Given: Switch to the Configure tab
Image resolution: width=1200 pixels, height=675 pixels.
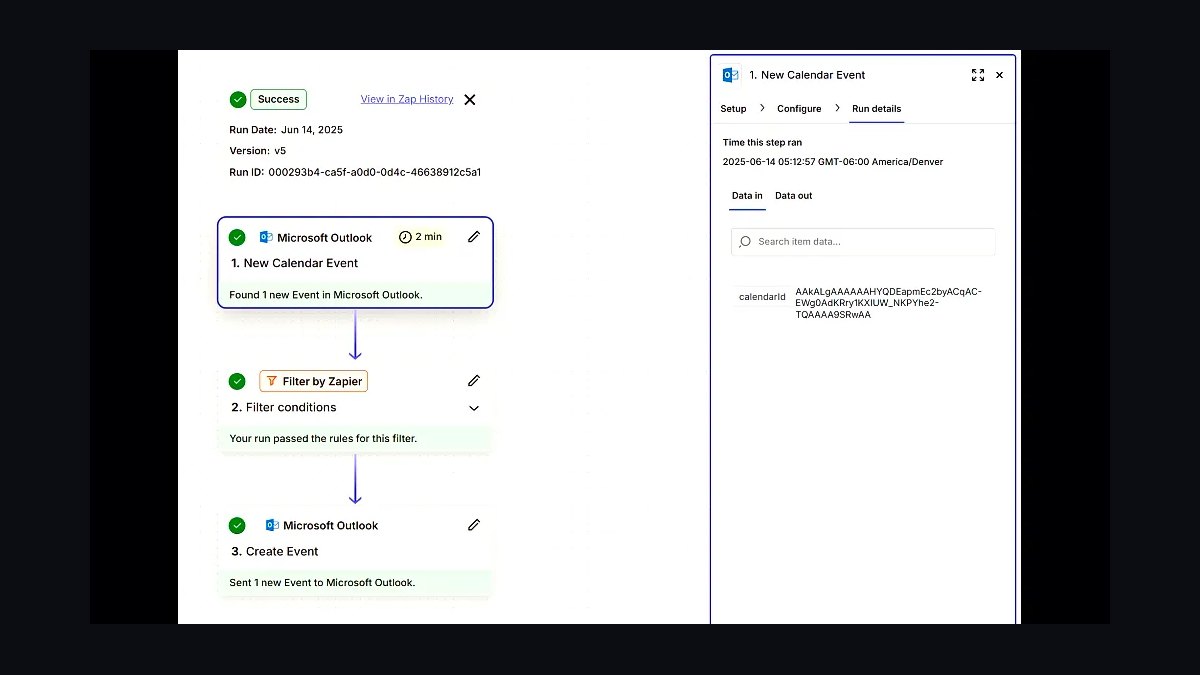Looking at the screenshot, I should click(x=799, y=109).
